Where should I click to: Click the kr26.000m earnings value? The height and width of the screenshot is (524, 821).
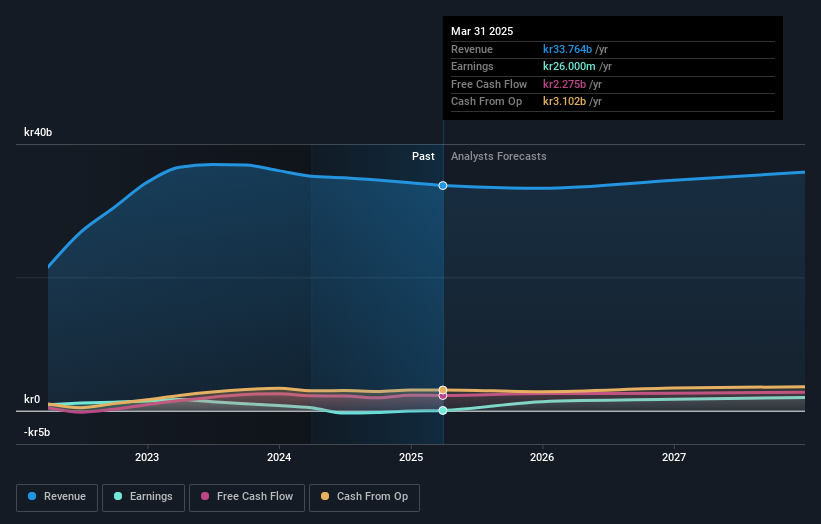click(x=569, y=66)
